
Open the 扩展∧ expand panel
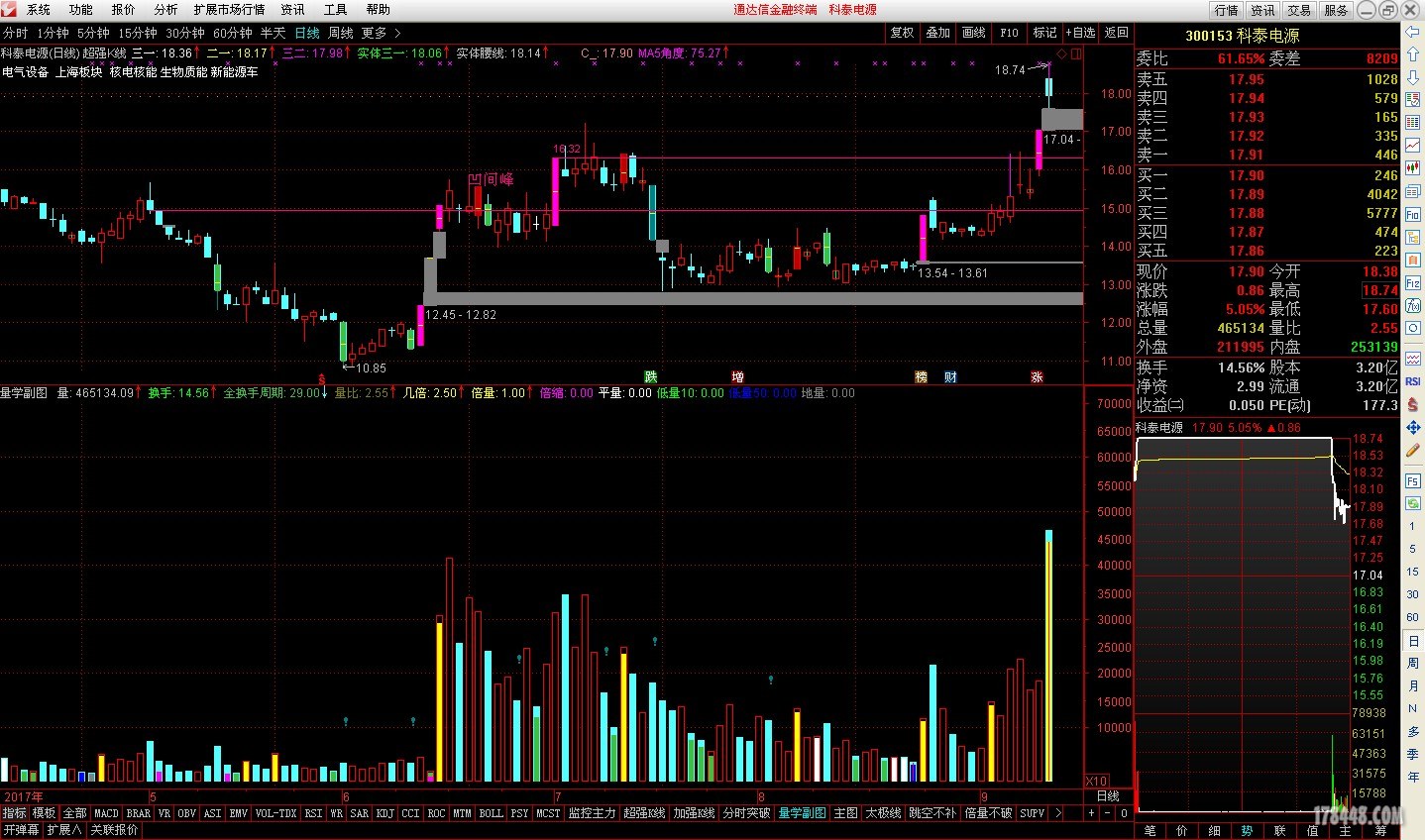(x=64, y=830)
